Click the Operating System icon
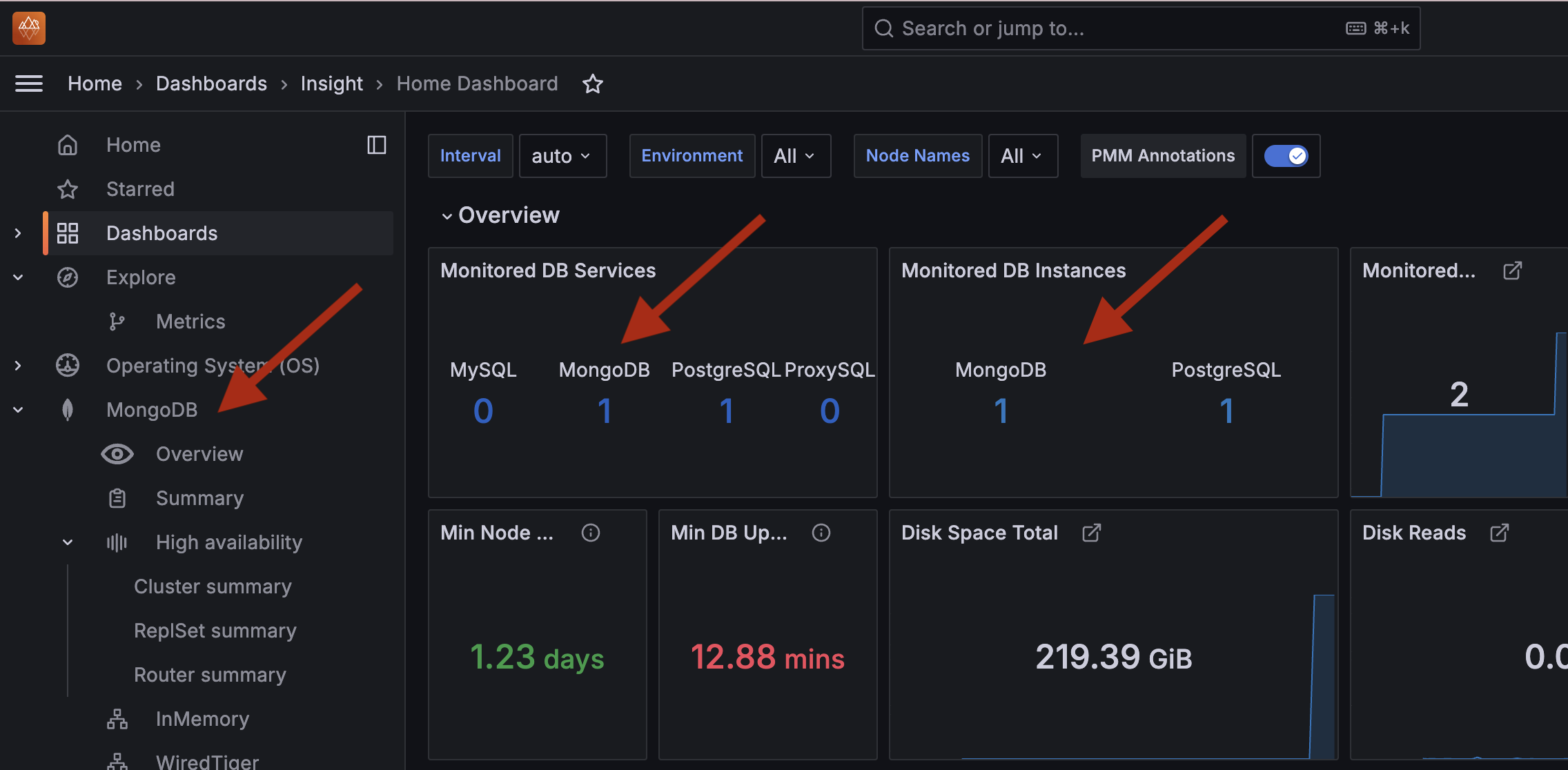The height and width of the screenshot is (770, 1568). [68, 366]
